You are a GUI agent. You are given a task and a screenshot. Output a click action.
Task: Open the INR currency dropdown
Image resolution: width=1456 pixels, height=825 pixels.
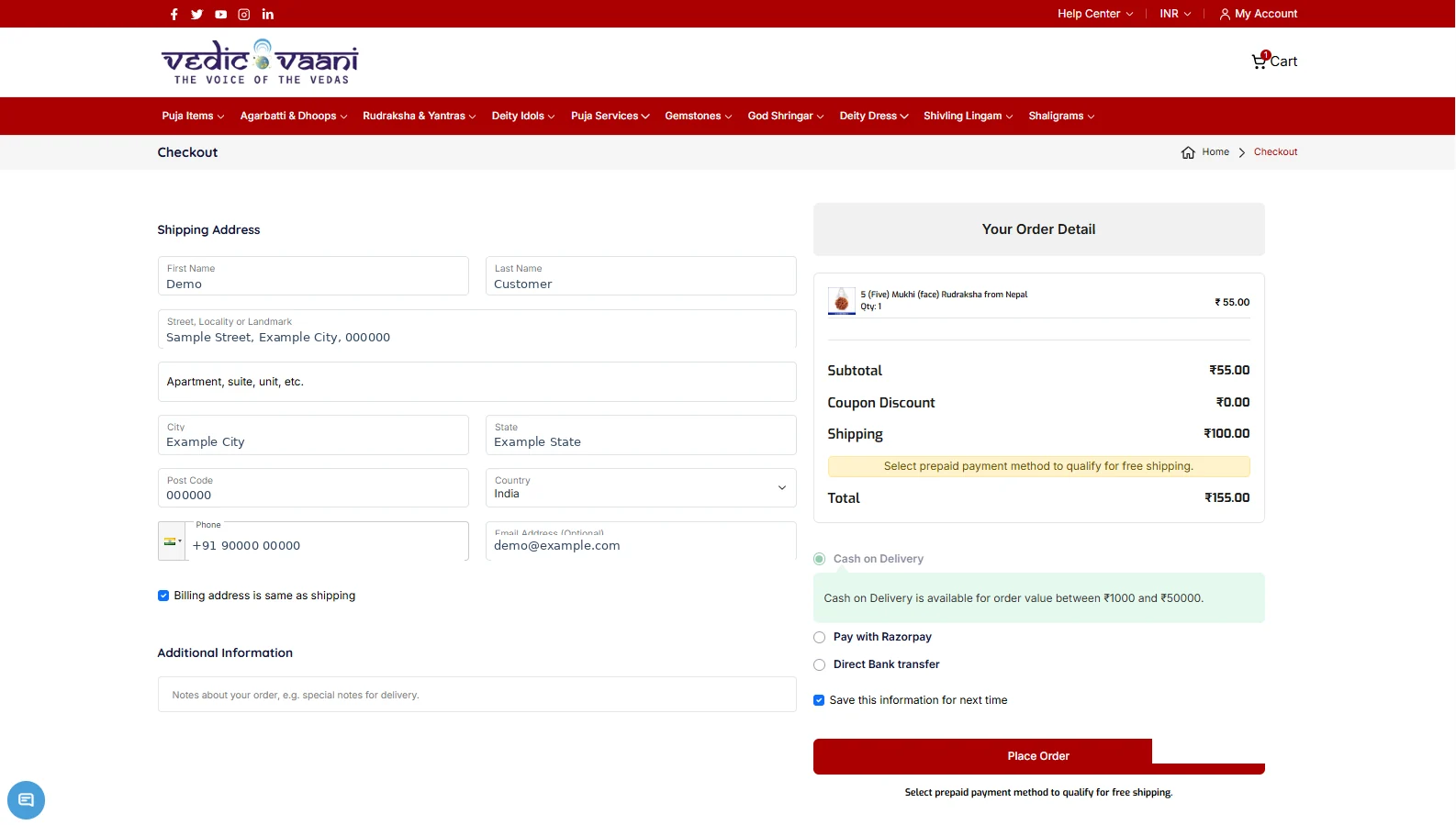click(1175, 14)
